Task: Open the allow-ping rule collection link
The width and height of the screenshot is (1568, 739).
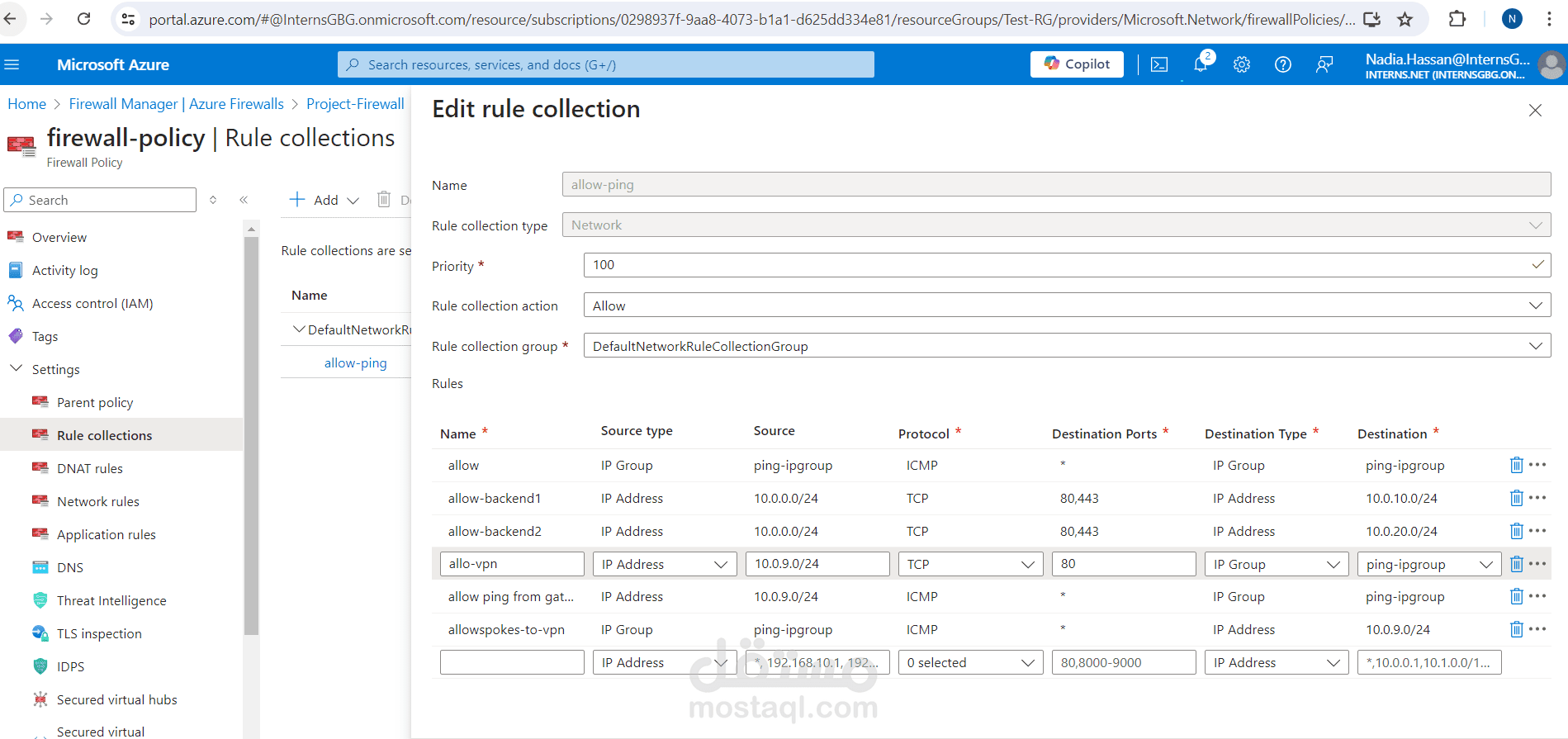Action: point(355,362)
